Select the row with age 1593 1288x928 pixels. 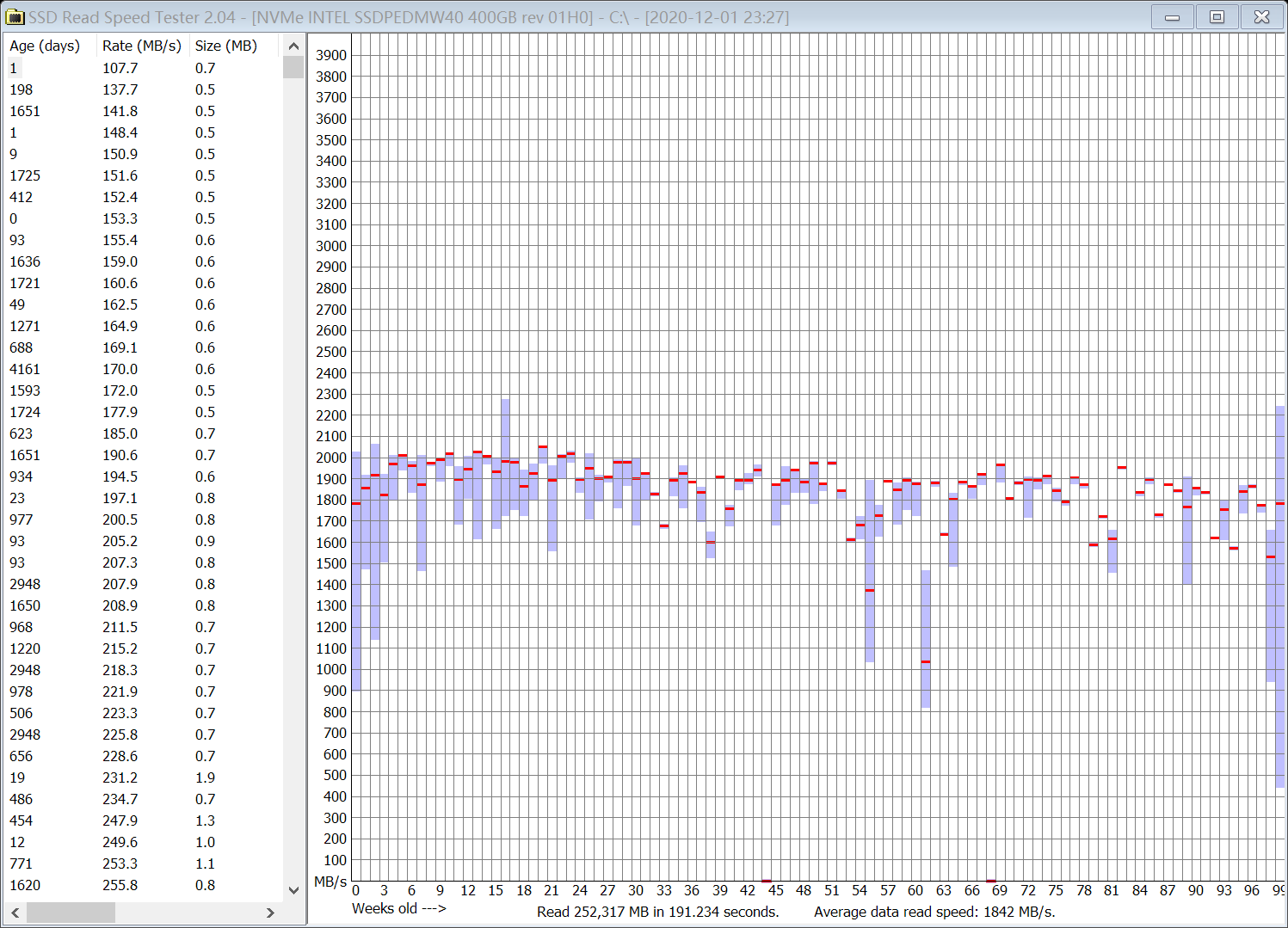(x=144, y=390)
